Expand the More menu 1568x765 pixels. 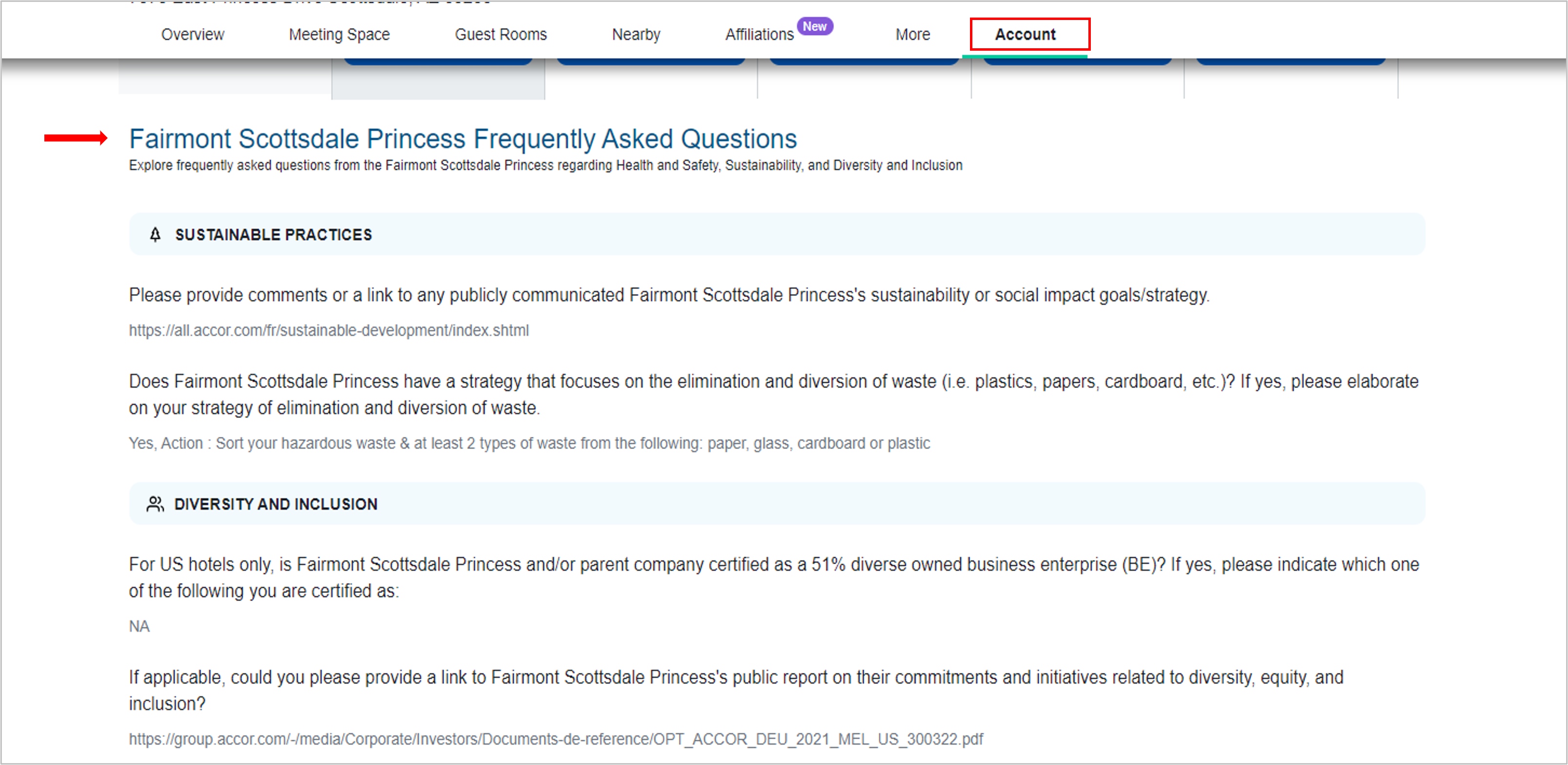pyautogui.click(x=912, y=34)
